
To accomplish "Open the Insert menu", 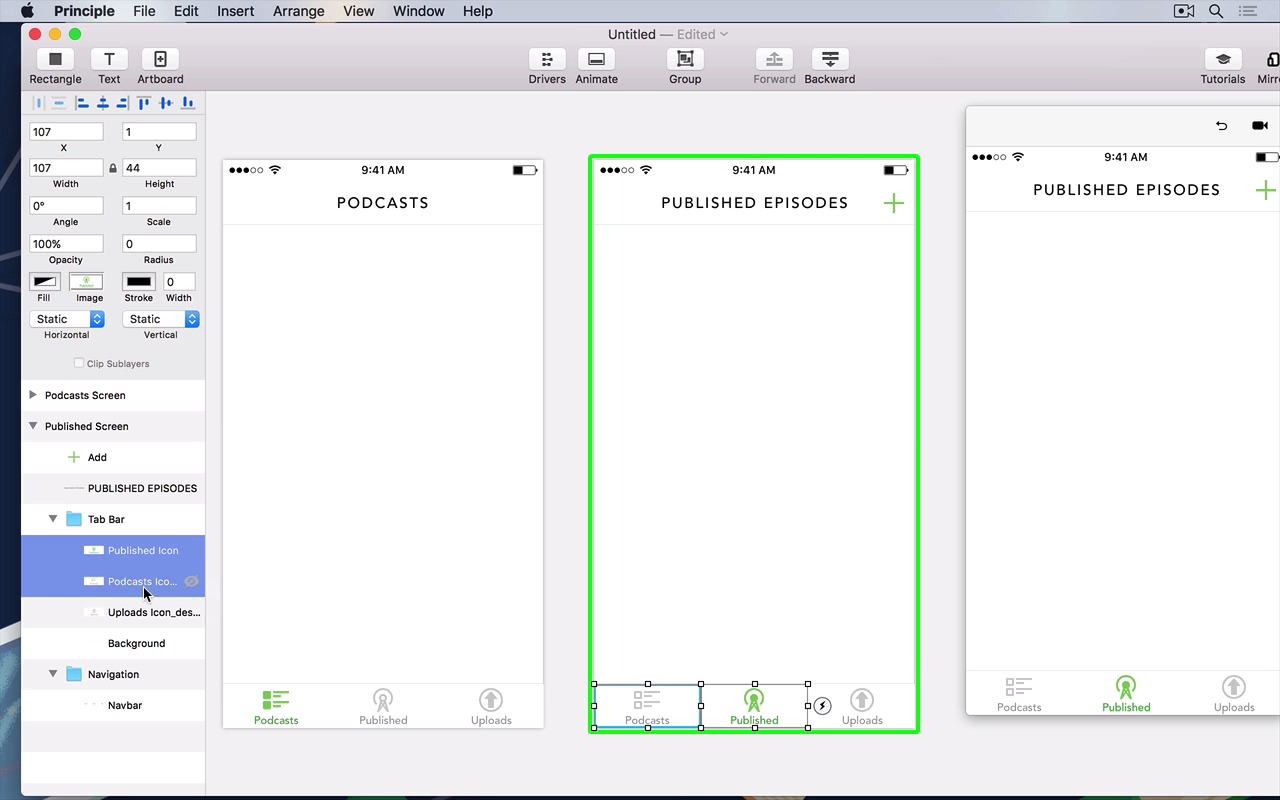I will click(x=236, y=11).
